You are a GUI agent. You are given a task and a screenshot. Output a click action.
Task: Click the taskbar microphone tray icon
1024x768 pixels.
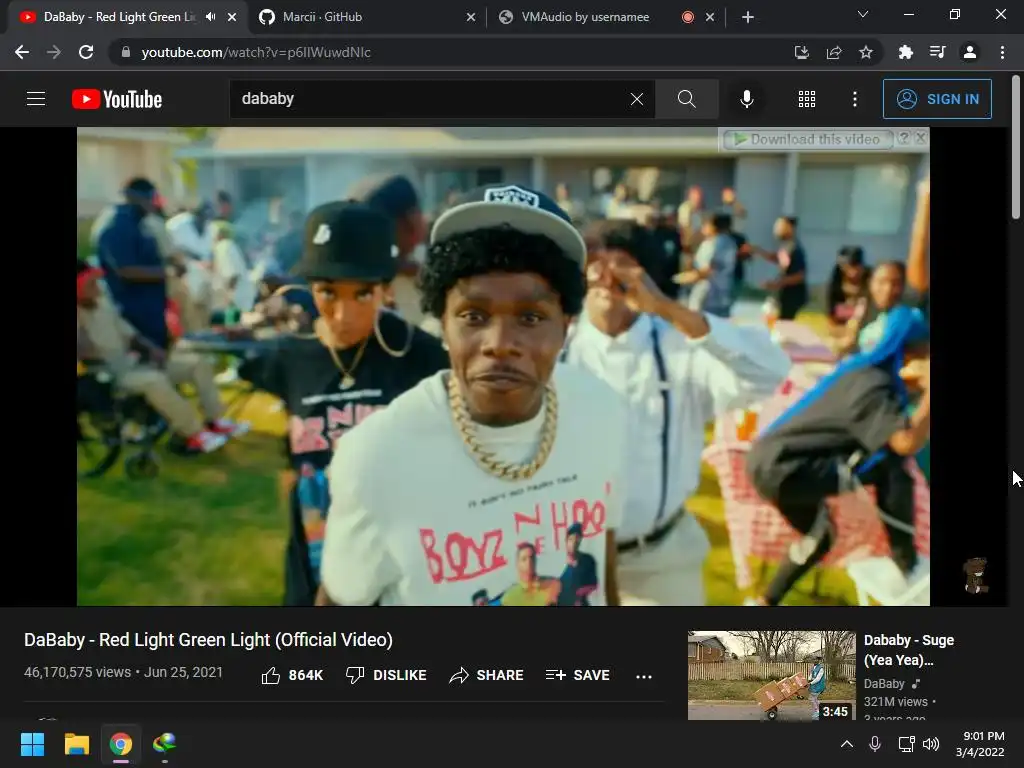pyautogui.click(x=875, y=744)
